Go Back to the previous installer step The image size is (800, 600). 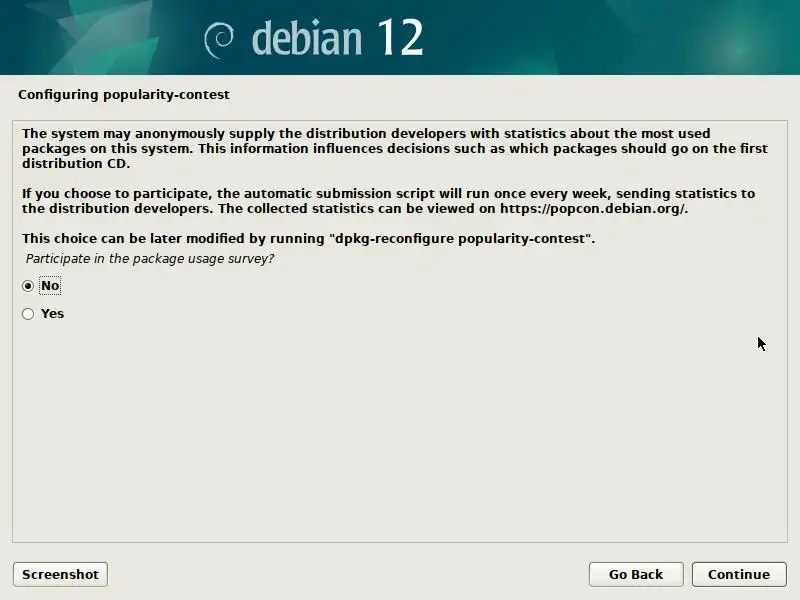(x=636, y=574)
